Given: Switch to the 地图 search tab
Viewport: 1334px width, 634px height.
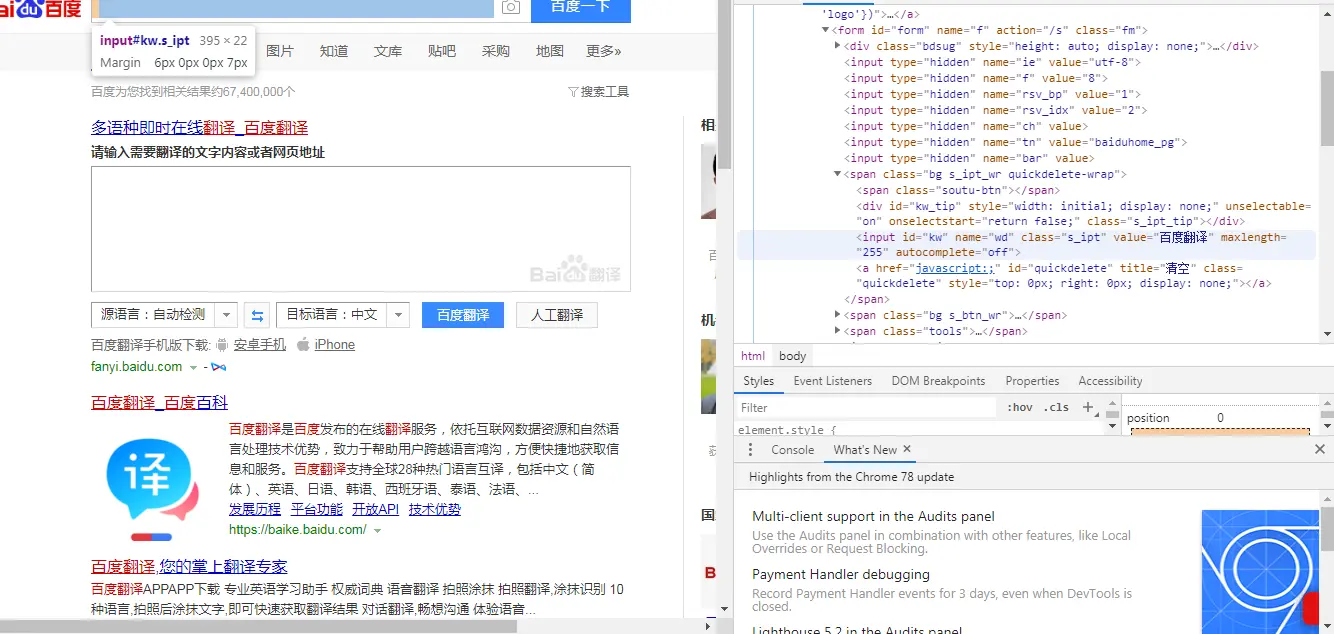Looking at the screenshot, I should tap(550, 51).
